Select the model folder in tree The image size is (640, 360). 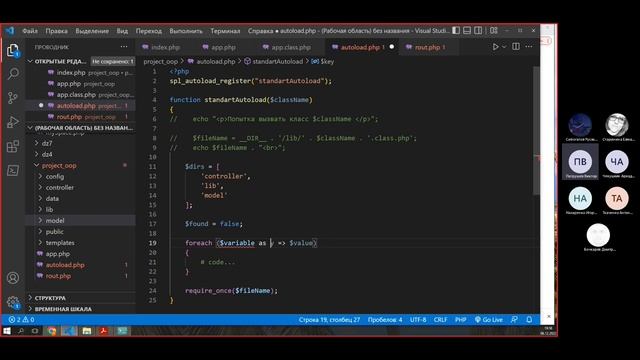(x=55, y=220)
